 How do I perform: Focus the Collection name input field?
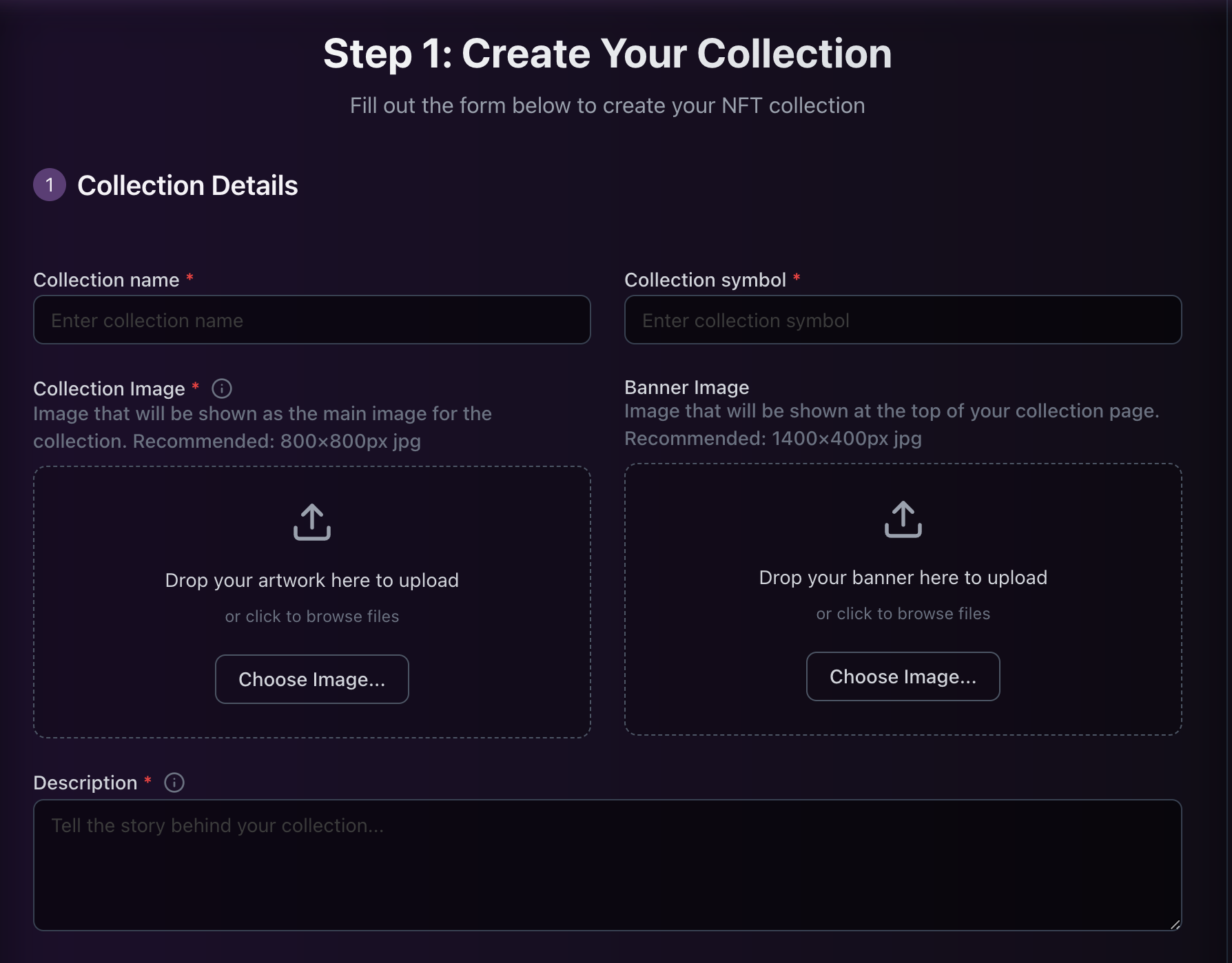point(311,320)
